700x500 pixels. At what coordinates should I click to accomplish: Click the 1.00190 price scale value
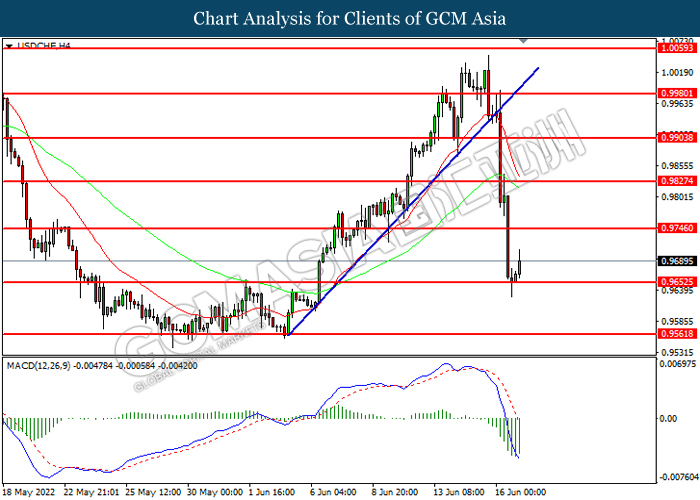point(677,72)
